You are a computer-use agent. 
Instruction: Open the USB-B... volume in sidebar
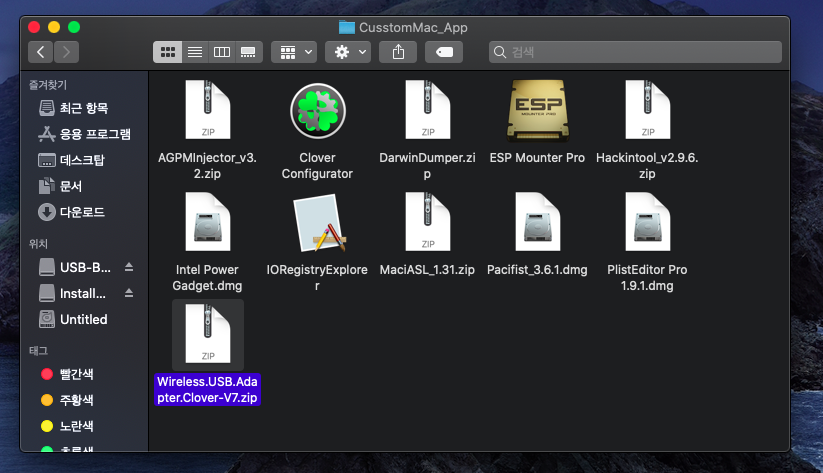[x=75, y=267]
